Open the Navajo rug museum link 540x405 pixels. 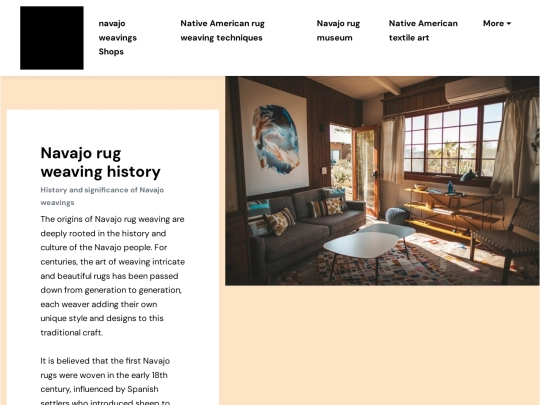338,30
